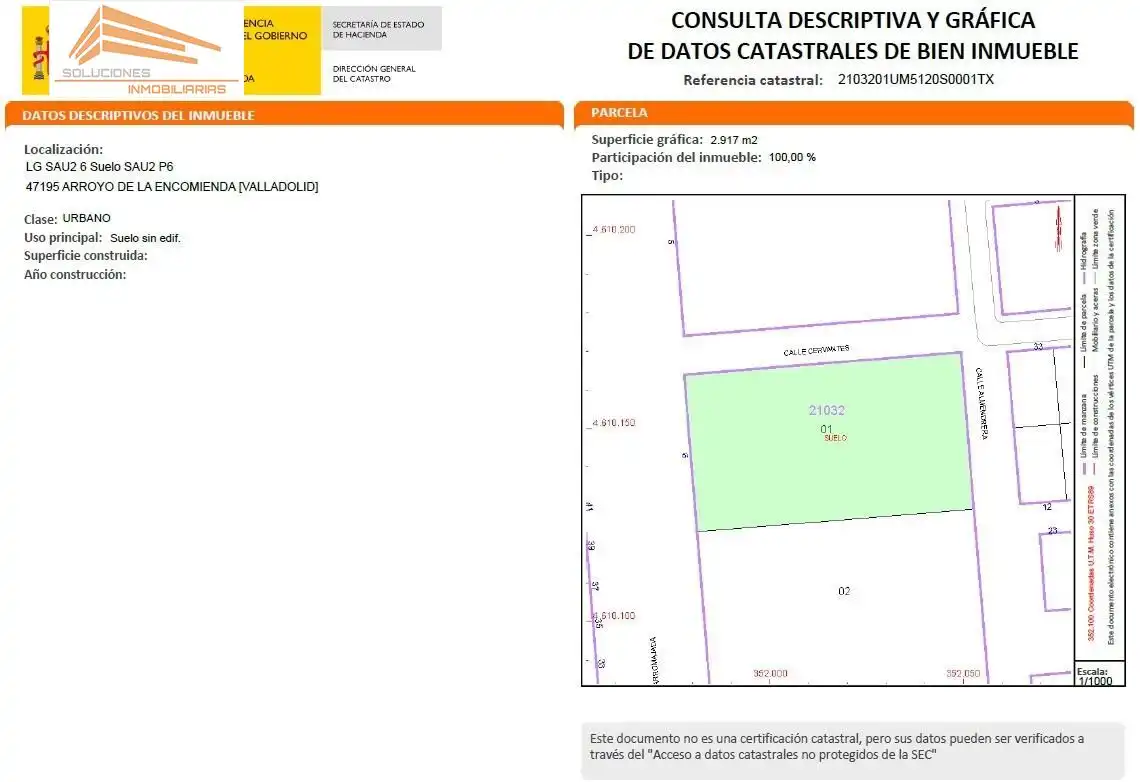
Task: Click the coordinate label '4.610.150'
Action: click(x=614, y=423)
